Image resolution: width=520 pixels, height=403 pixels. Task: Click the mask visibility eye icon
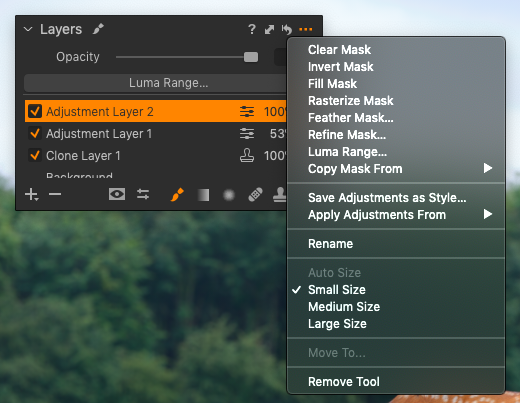117,194
